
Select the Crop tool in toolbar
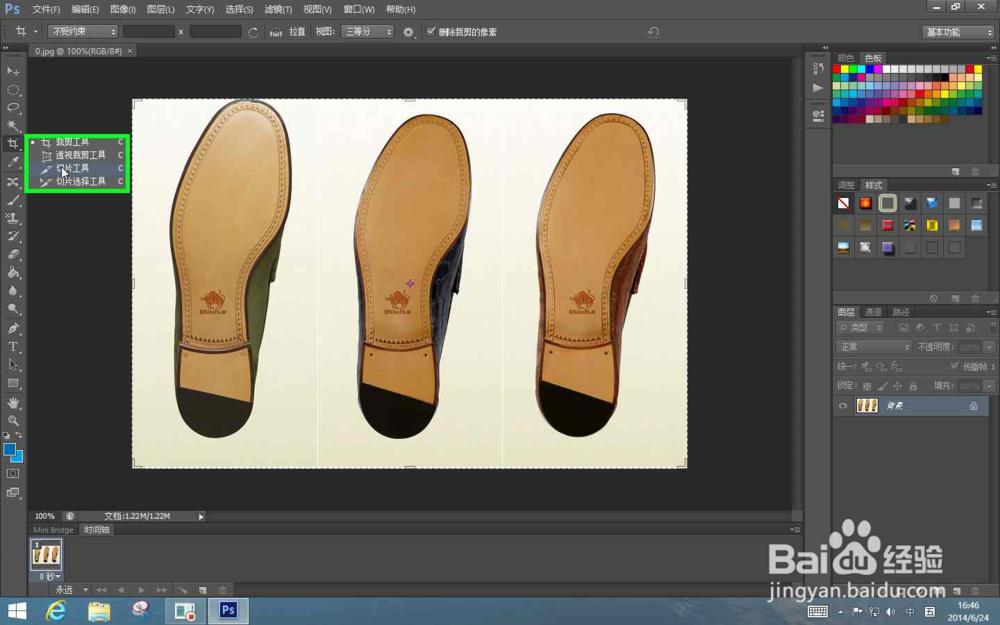click(x=13, y=143)
